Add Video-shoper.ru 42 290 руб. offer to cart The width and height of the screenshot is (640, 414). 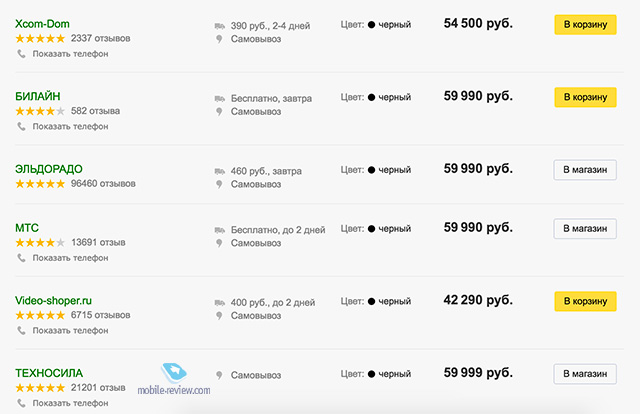click(585, 301)
